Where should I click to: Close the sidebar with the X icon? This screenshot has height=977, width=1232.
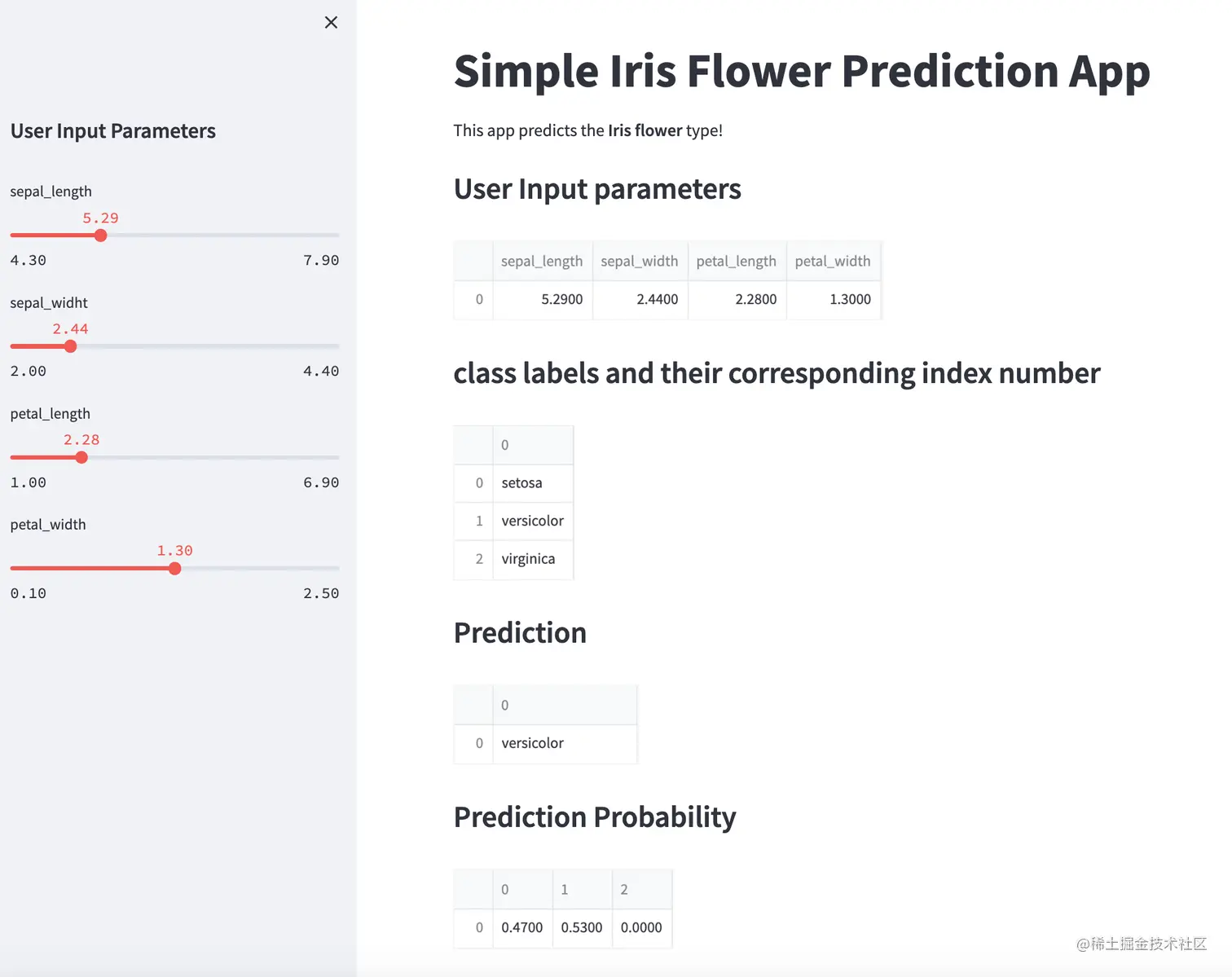coord(331,22)
